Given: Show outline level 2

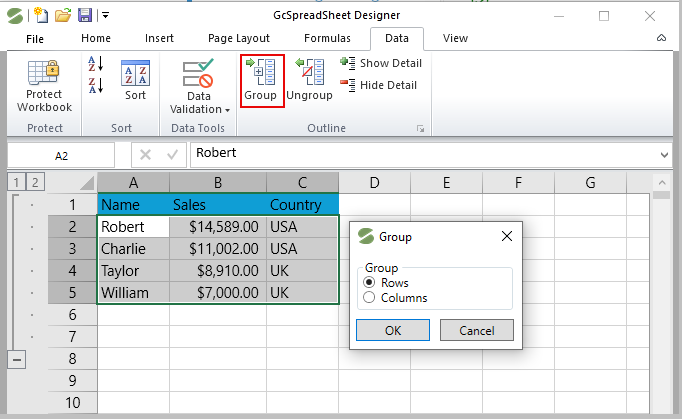Looking at the screenshot, I should tap(35, 182).
